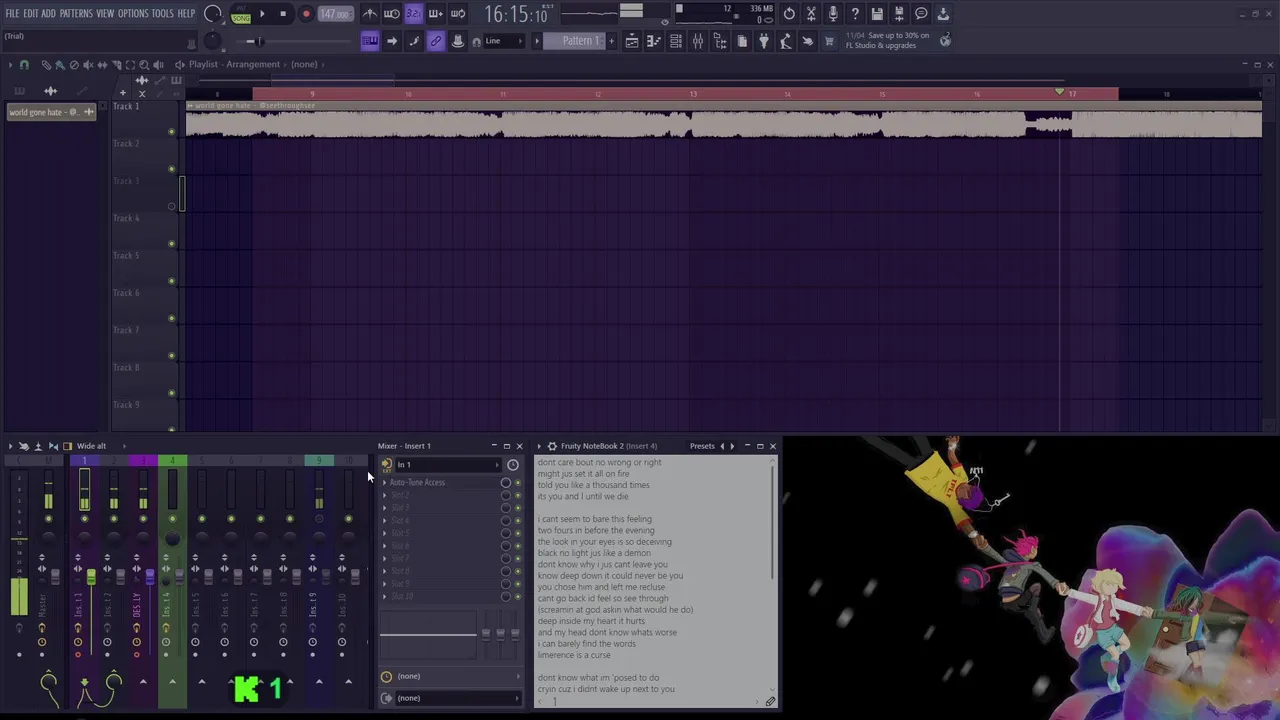Open the 'Wide alt' mixer layout dropdown

tap(91, 446)
